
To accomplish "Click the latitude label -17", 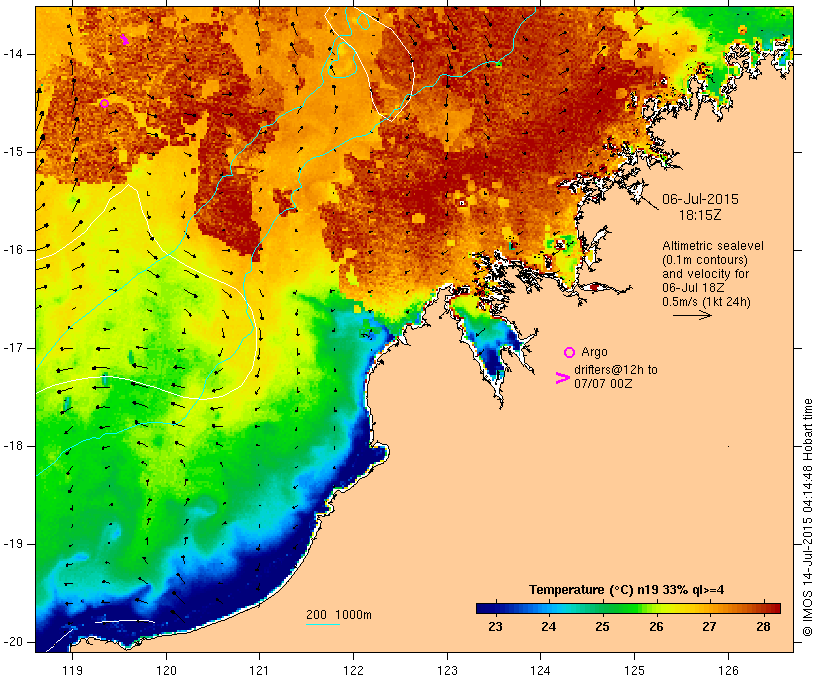I will (x=13, y=348).
